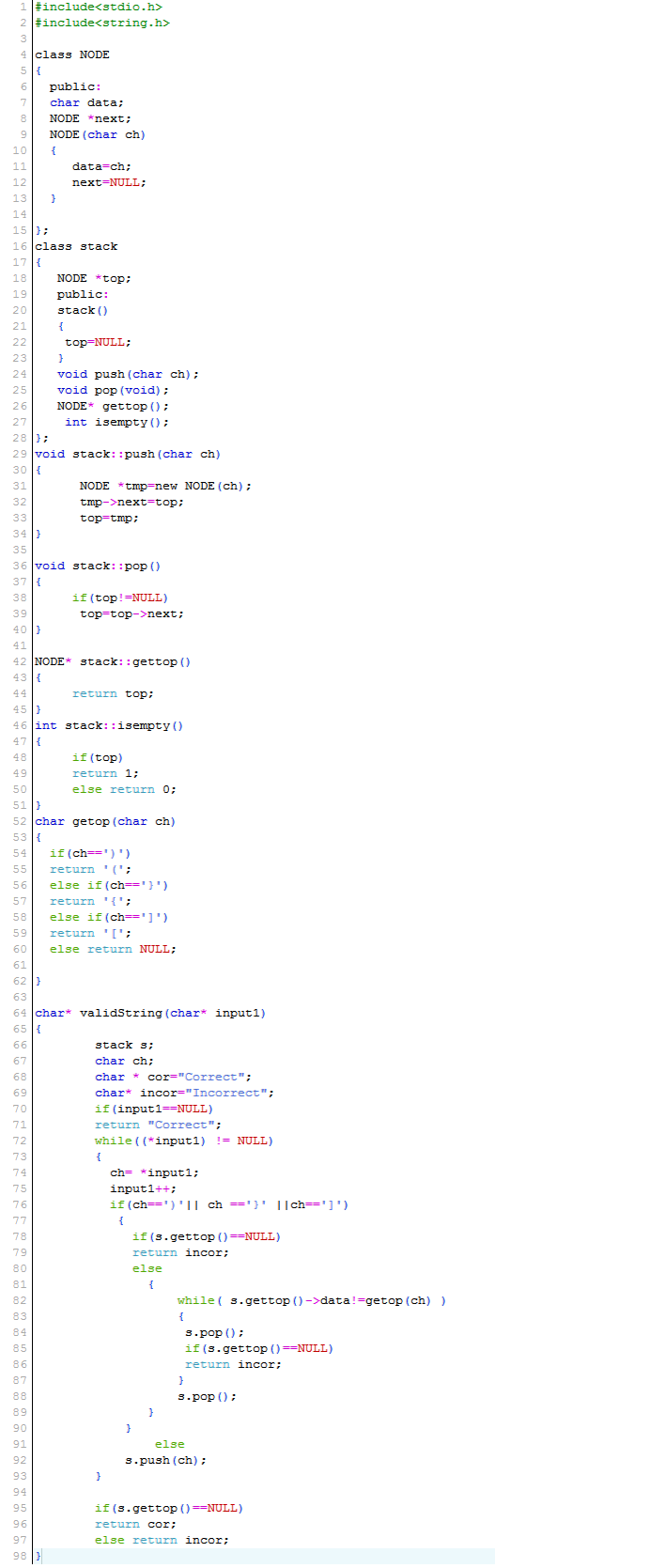Click the 'void stack::pop()' definition header
Viewport: 650px width, 1568px height.
pyautogui.click(x=98, y=566)
